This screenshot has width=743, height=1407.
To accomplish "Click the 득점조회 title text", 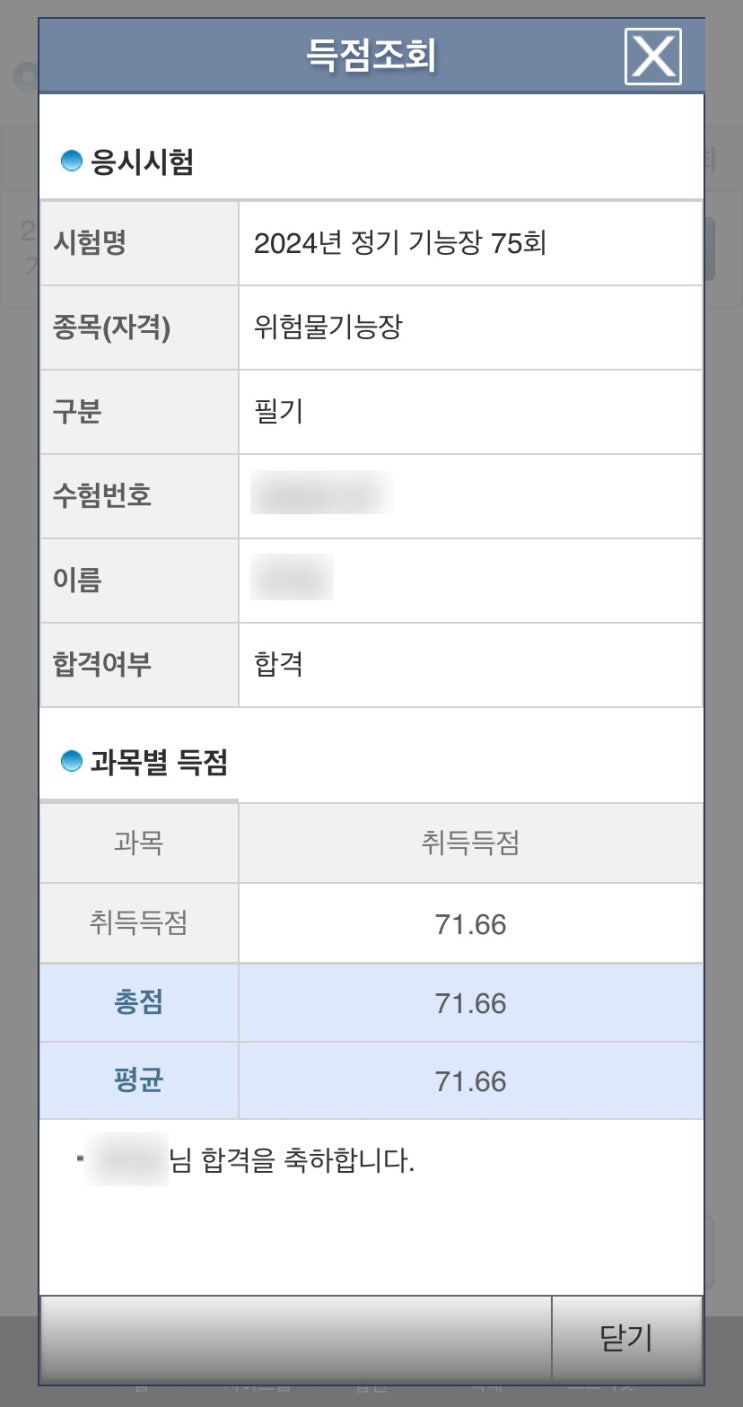I will pyautogui.click(x=371, y=56).
